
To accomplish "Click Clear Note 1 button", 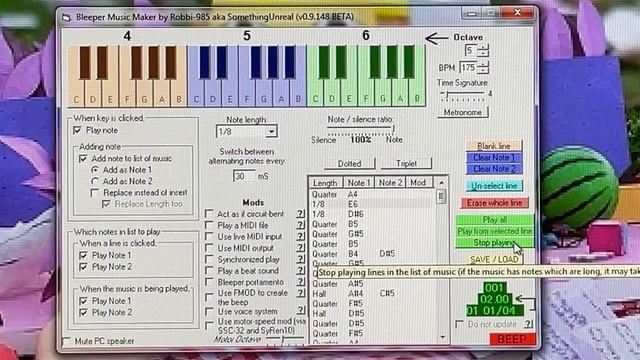I will pos(494,157).
